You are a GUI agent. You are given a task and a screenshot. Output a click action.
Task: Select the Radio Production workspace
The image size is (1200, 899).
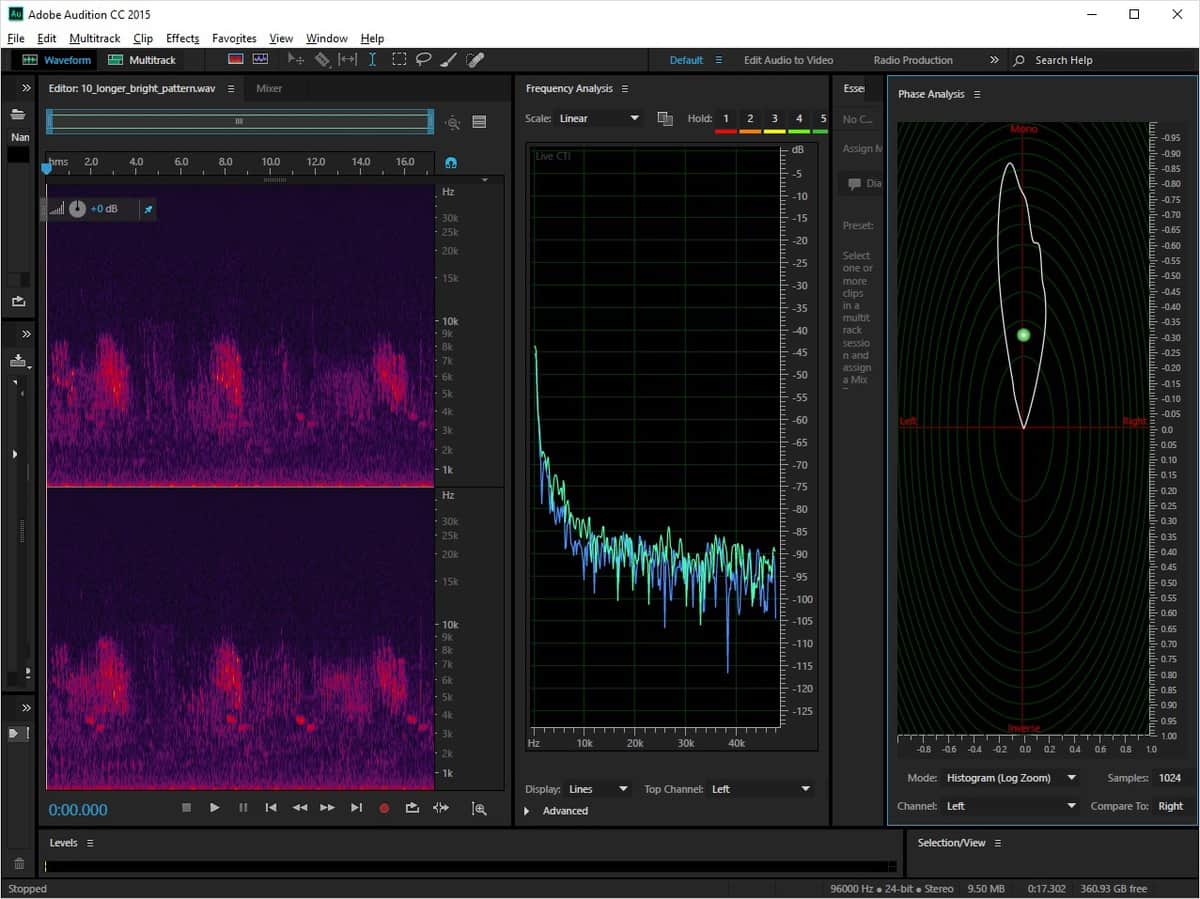pyautogui.click(x=913, y=60)
